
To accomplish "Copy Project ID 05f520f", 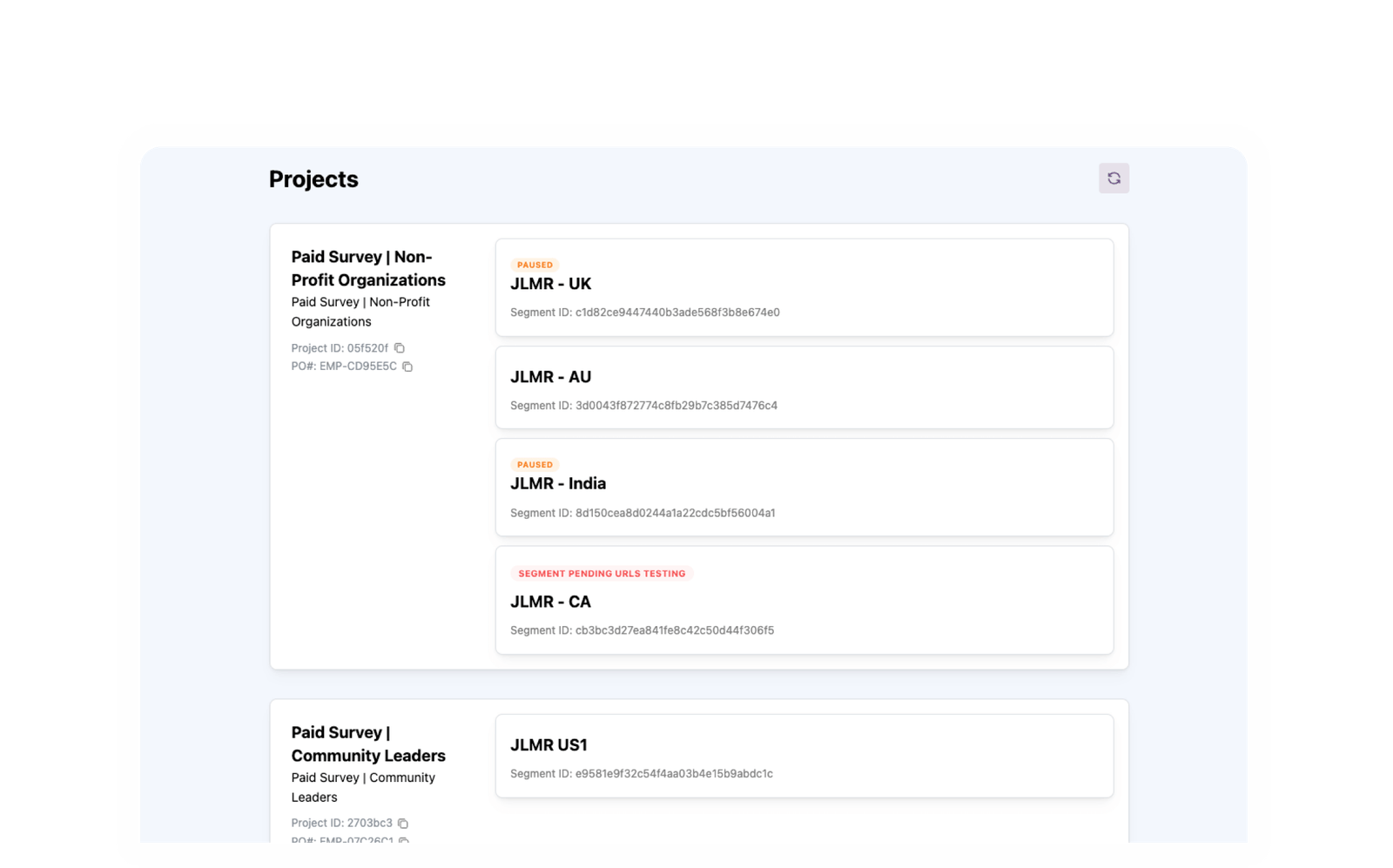I will point(399,348).
